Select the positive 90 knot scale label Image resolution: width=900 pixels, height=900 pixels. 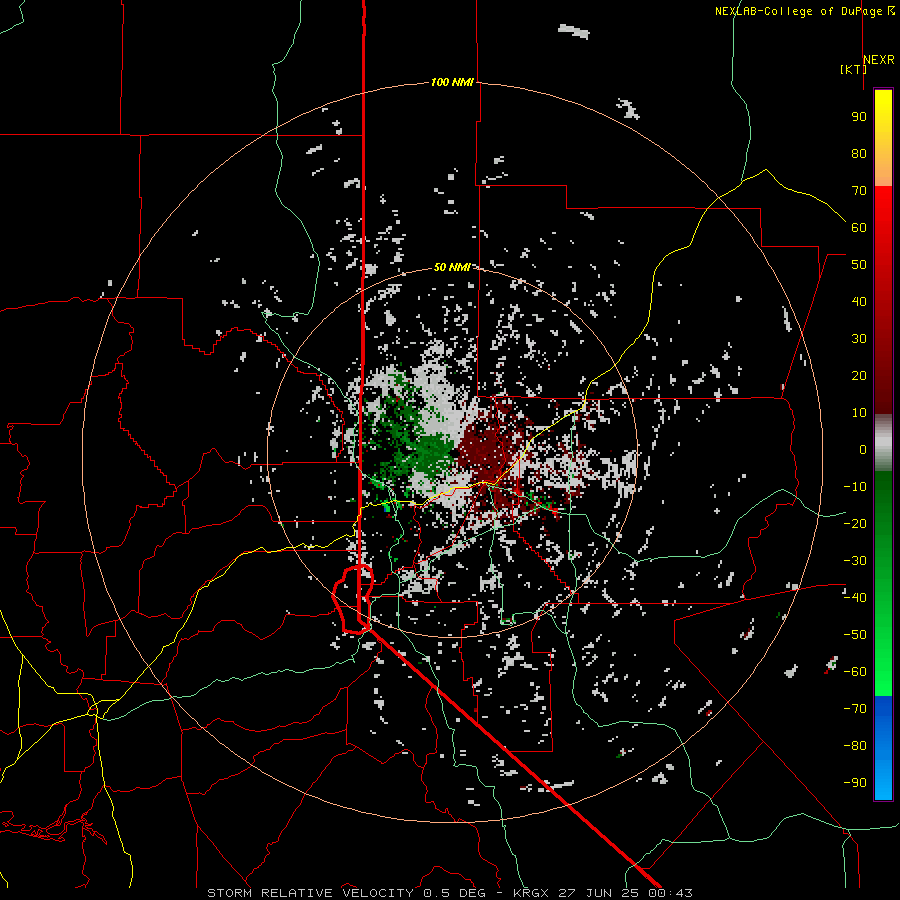(x=859, y=117)
